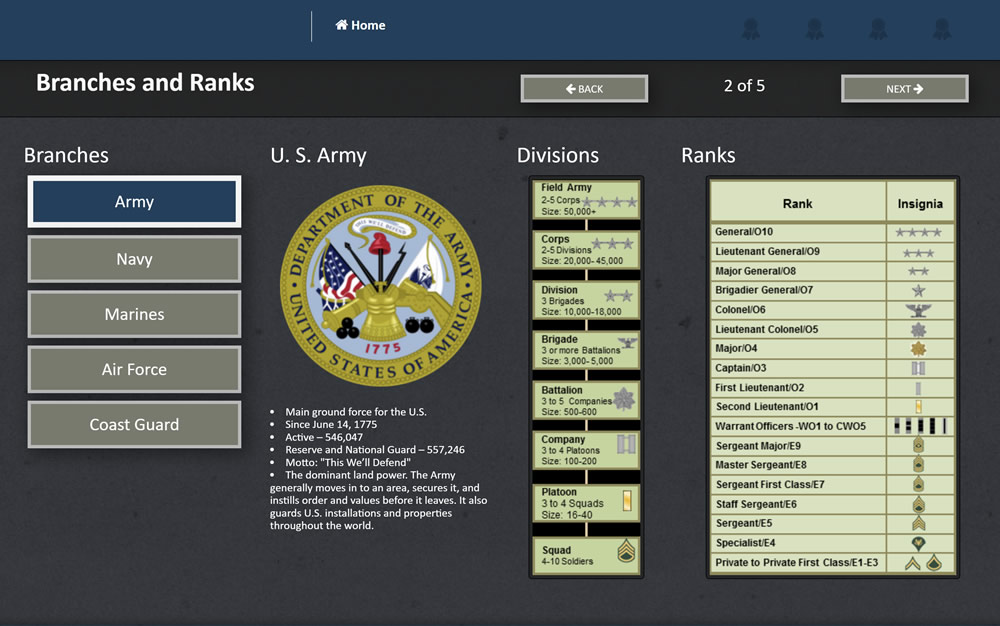Click the Sergeant Major/E9 rank row
This screenshot has height=626, width=1000.
tap(798, 446)
